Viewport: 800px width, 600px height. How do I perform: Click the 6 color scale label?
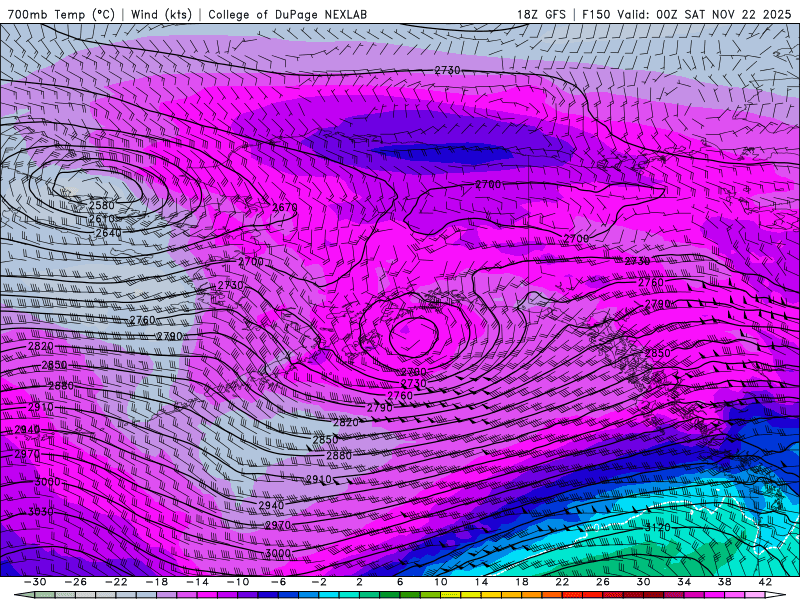tap(400, 582)
